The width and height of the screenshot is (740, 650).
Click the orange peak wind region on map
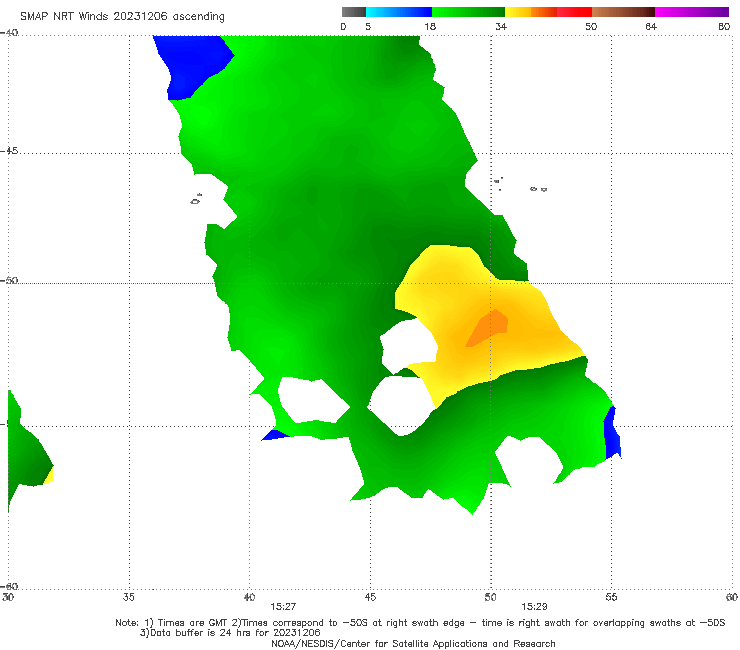click(488, 328)
